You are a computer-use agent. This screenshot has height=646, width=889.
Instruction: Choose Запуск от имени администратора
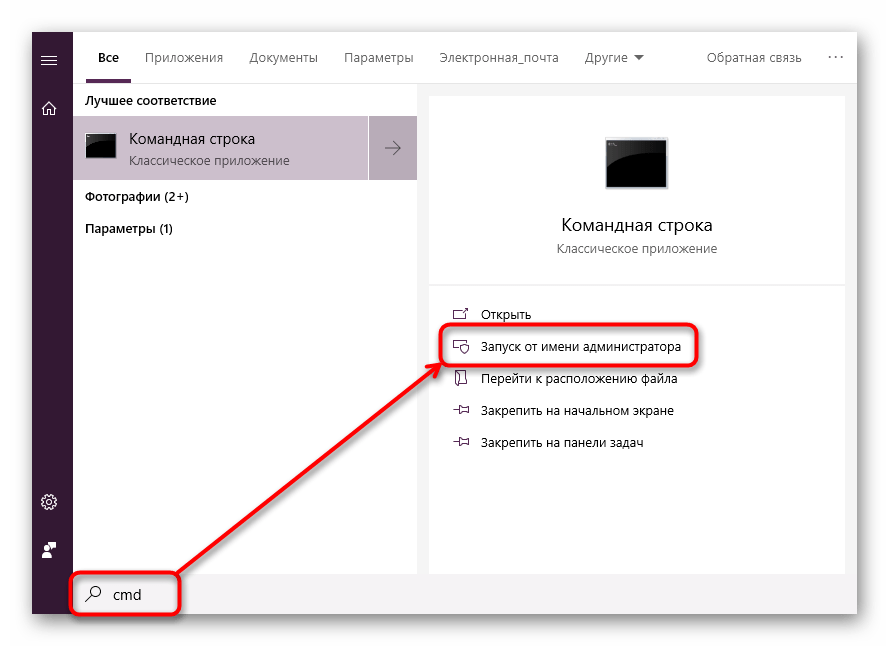[x=581, y=346]
